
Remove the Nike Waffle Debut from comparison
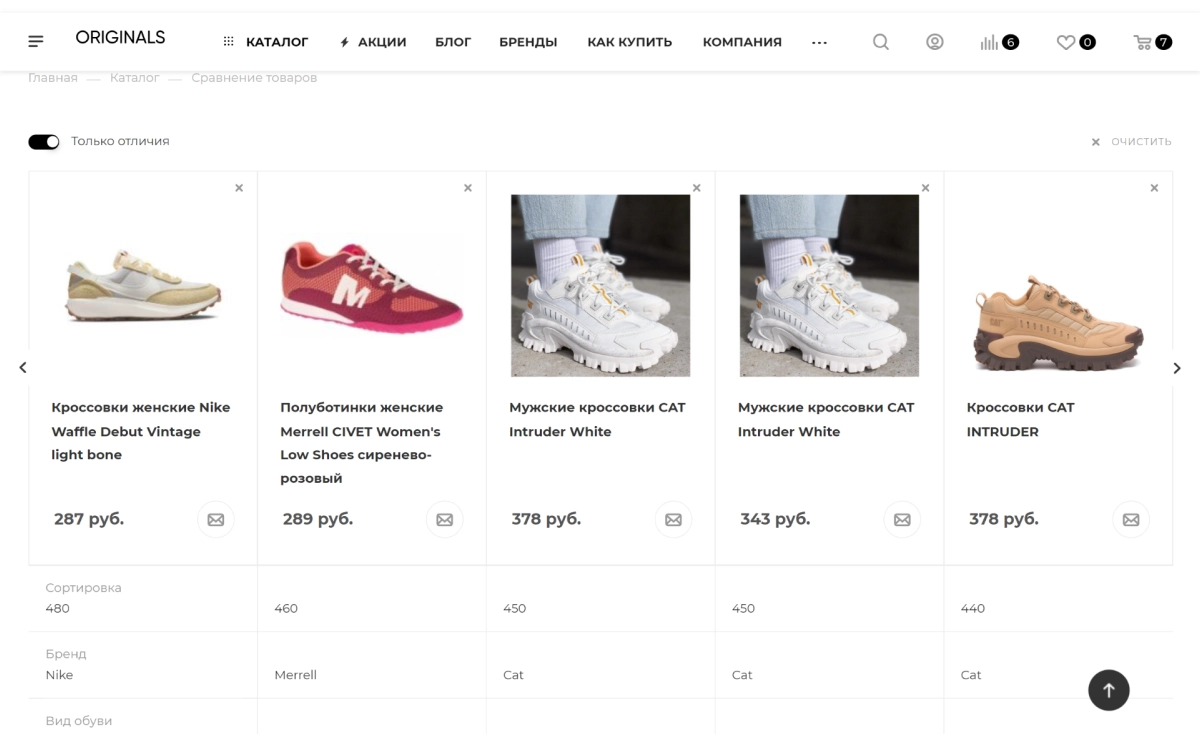pyautogui.click(x=239, y=188)
